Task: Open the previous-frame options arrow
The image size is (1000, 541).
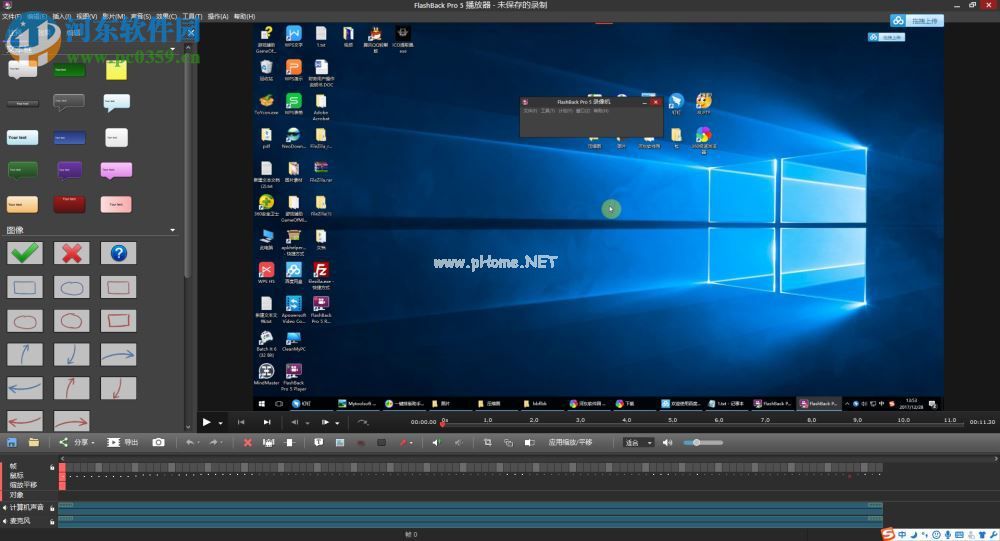Action: [307, 423]
